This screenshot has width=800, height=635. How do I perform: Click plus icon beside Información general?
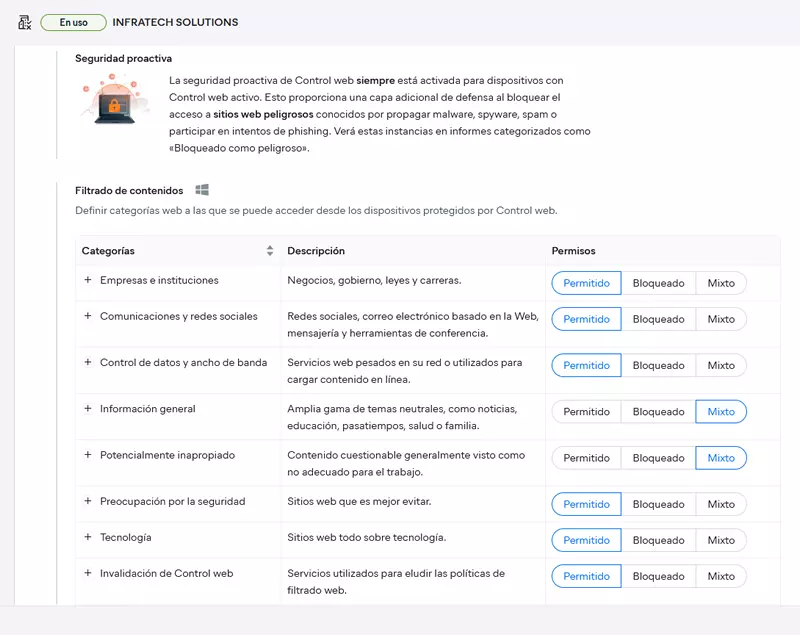88,409
